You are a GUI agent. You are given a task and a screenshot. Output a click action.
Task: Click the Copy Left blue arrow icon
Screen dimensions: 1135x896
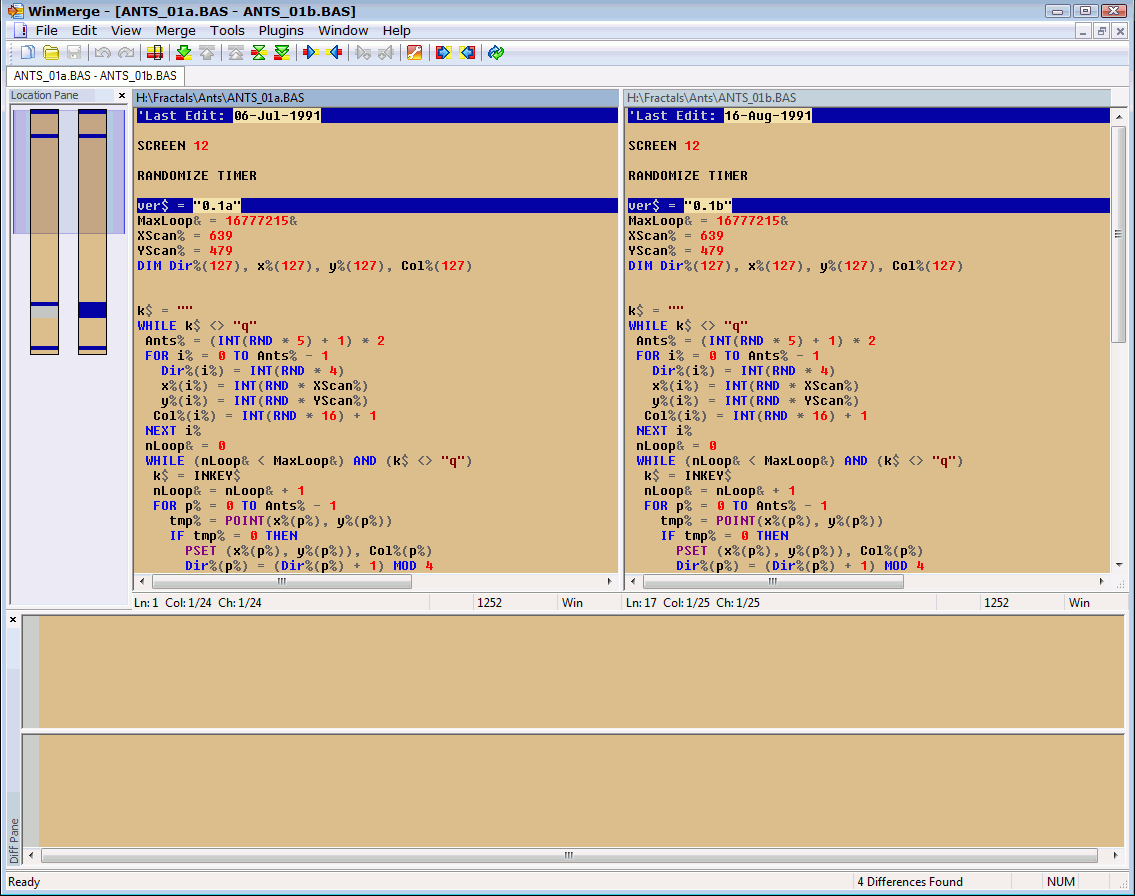(x=334, y=52)
